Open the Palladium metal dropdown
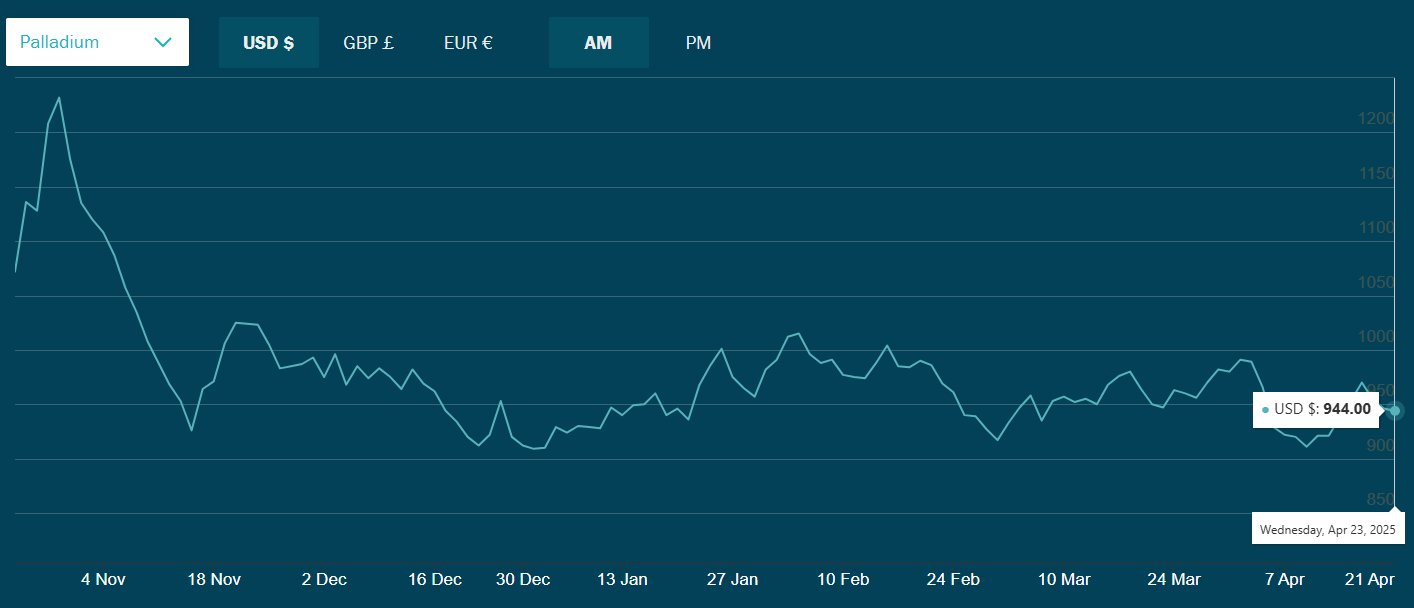 click(97, 42)
